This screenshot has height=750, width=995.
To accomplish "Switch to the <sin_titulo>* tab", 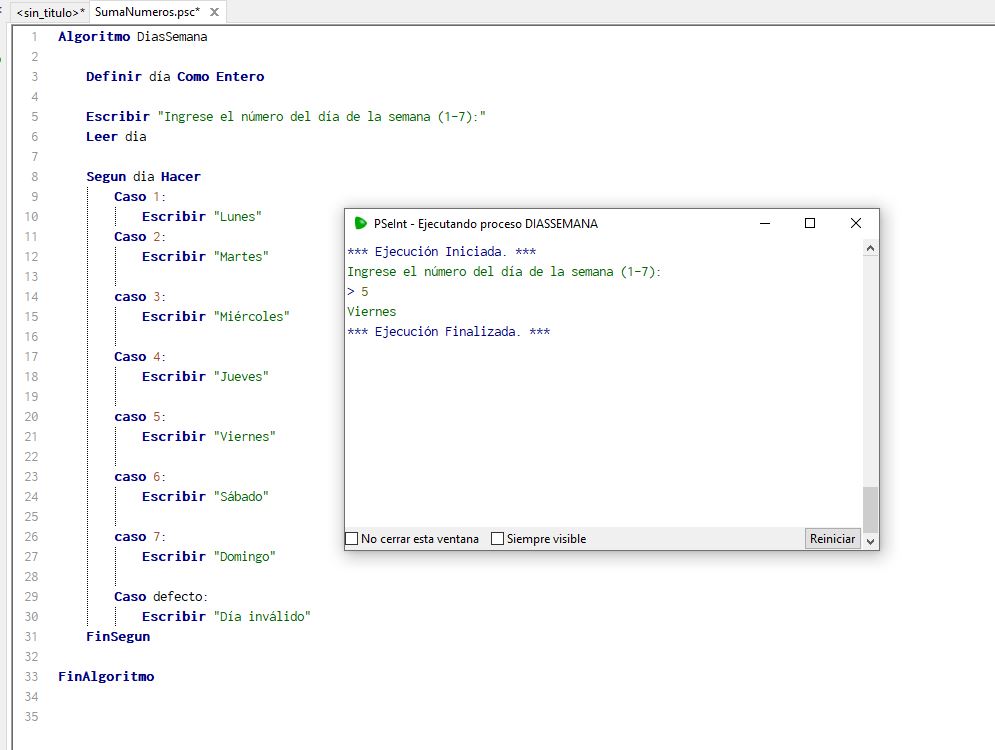I will (x=50, y=12).
